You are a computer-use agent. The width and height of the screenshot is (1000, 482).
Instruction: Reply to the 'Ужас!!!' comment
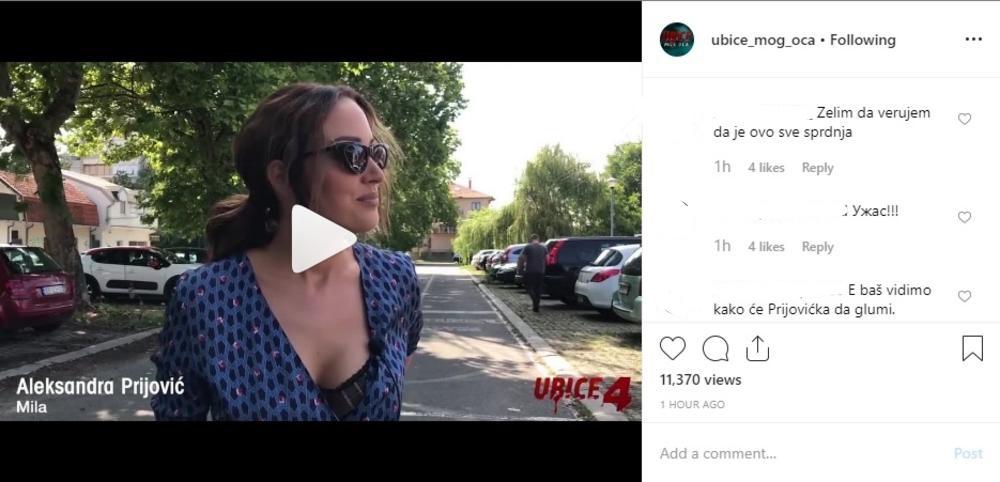click(818, 247)
